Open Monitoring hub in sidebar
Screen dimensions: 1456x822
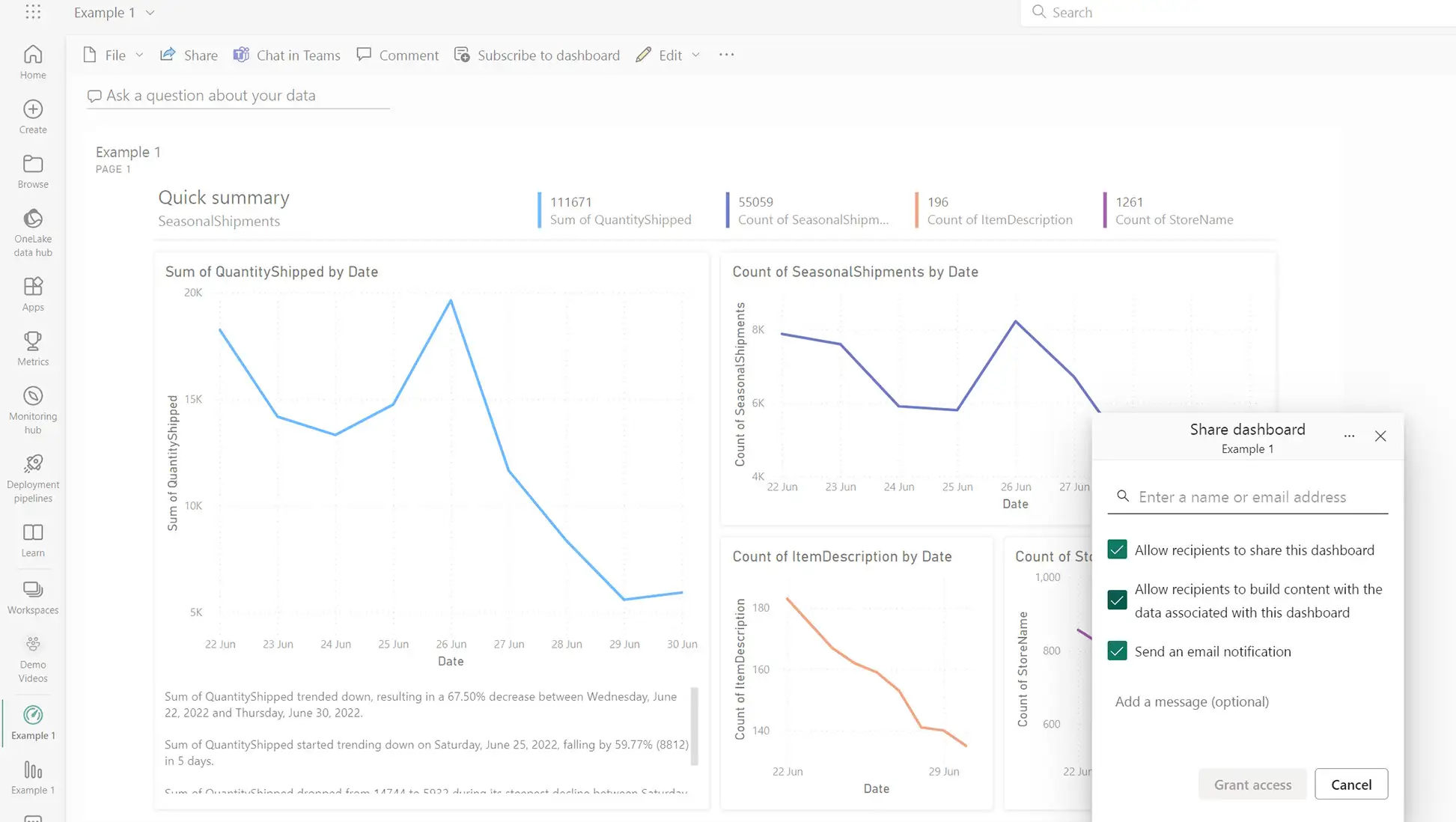click(x=33, y=396)
